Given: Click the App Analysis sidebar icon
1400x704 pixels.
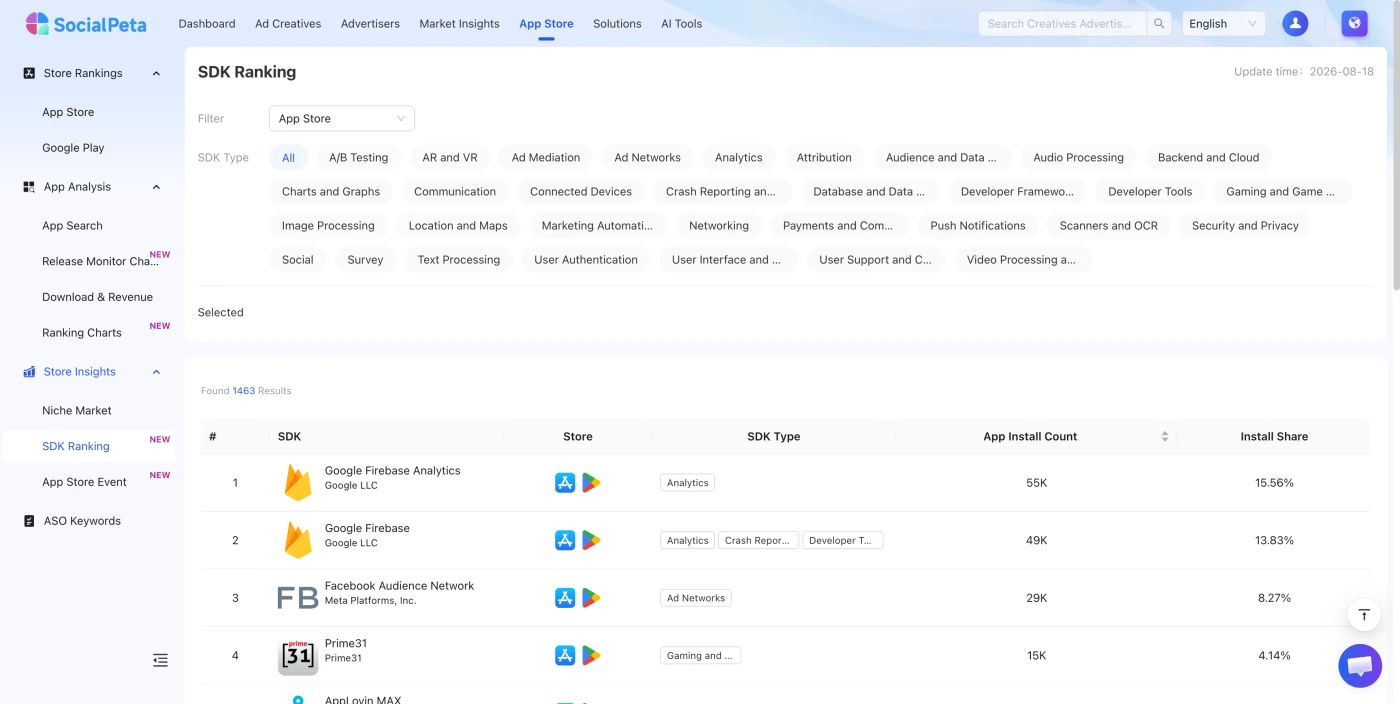Looking at the screenshot, I should point(29,187).
